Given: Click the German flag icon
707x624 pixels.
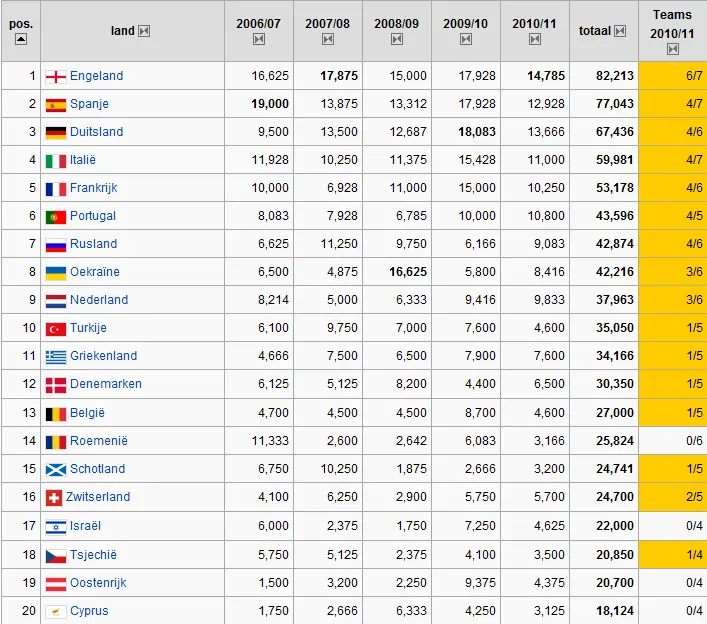Looking at the screenshot, I should coord(56,133).
